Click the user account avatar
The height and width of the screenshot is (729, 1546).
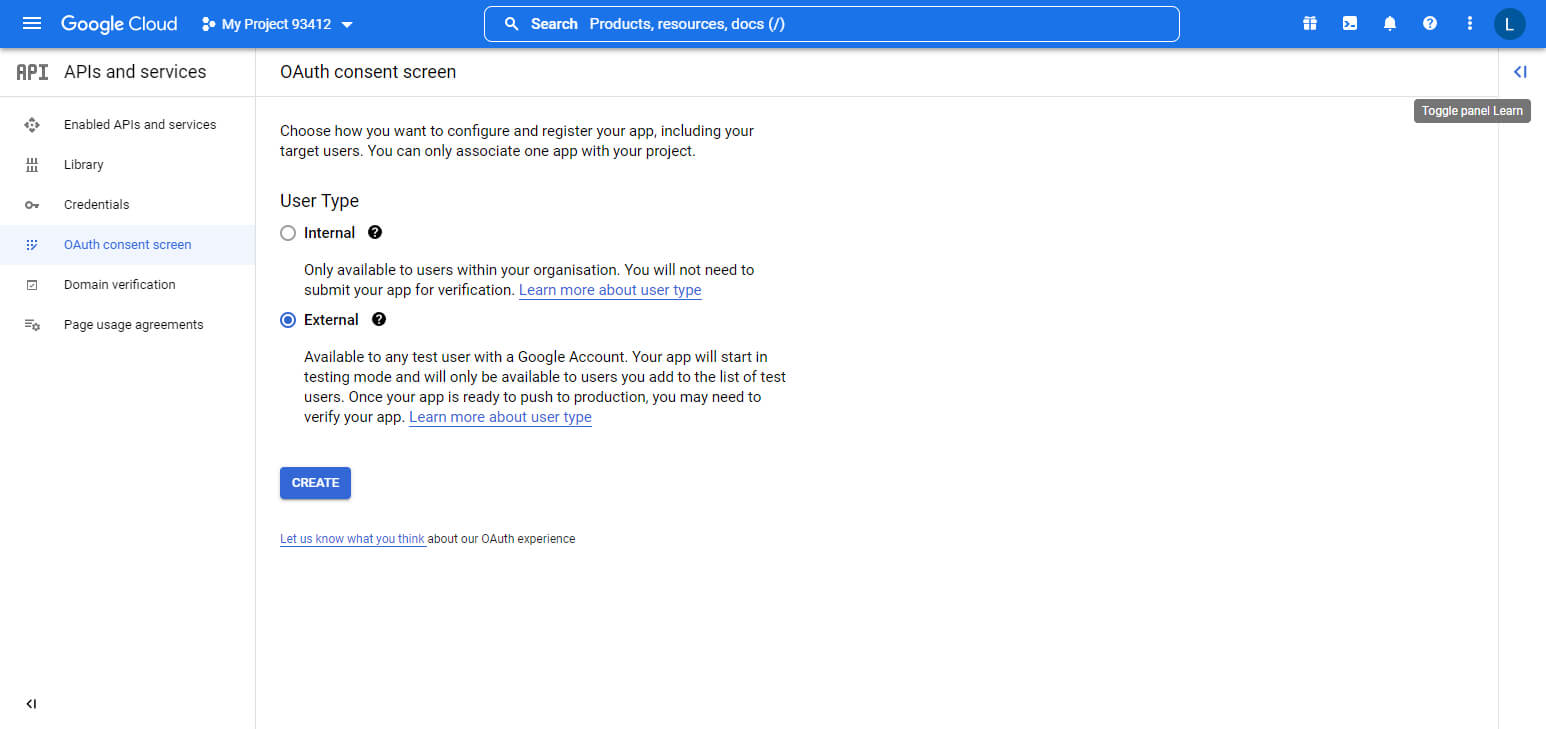(x=1510, y=24)
